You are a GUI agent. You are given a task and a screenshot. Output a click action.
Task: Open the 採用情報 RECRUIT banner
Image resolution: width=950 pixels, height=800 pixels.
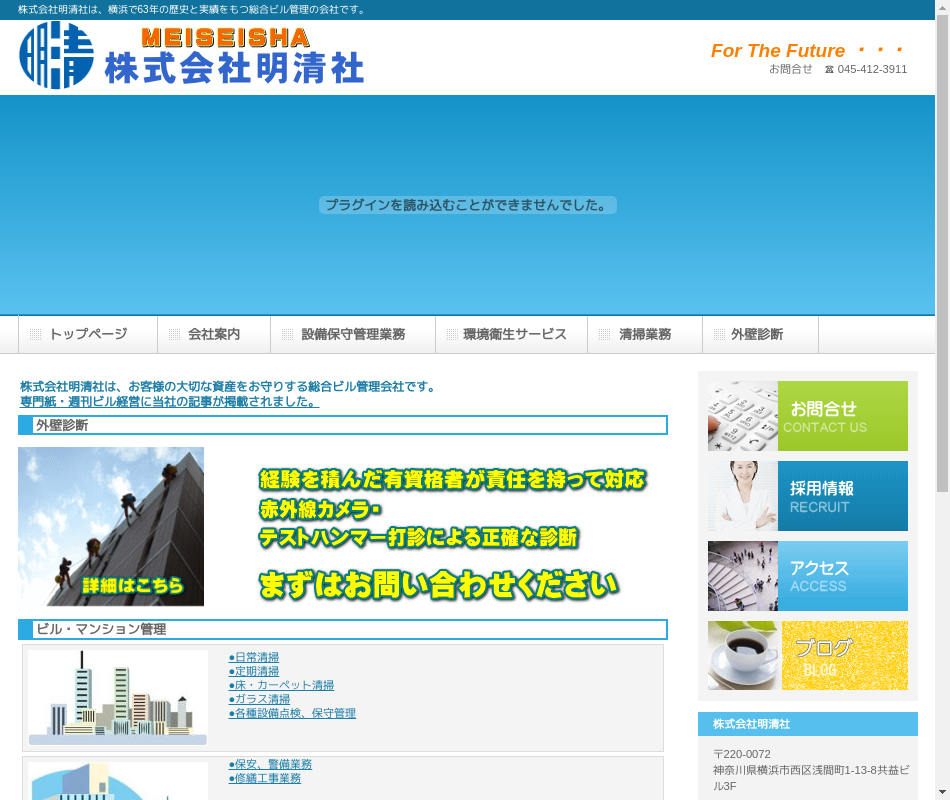click(808, 496)
